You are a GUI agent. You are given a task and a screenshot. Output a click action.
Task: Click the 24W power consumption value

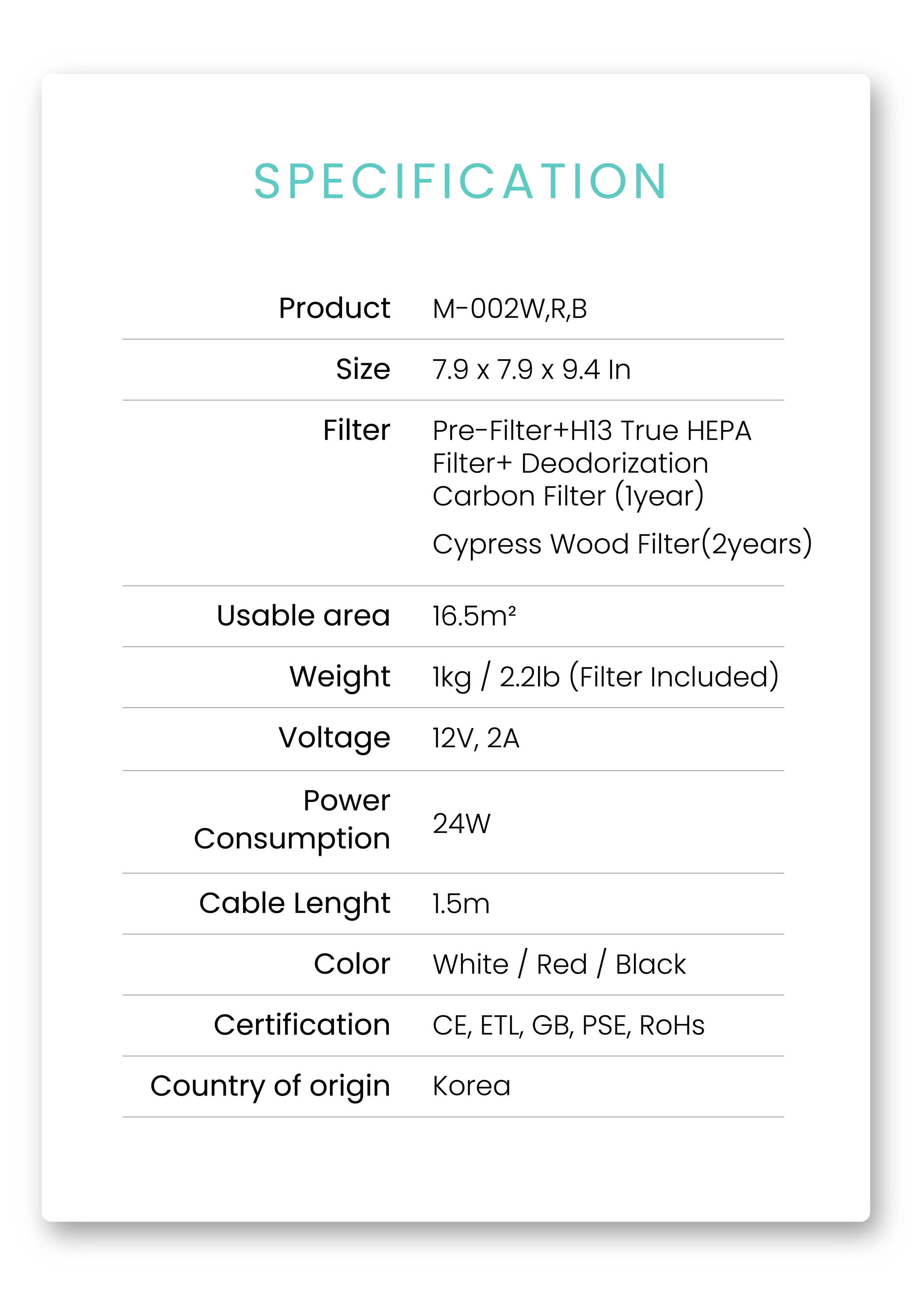point(461,824)
